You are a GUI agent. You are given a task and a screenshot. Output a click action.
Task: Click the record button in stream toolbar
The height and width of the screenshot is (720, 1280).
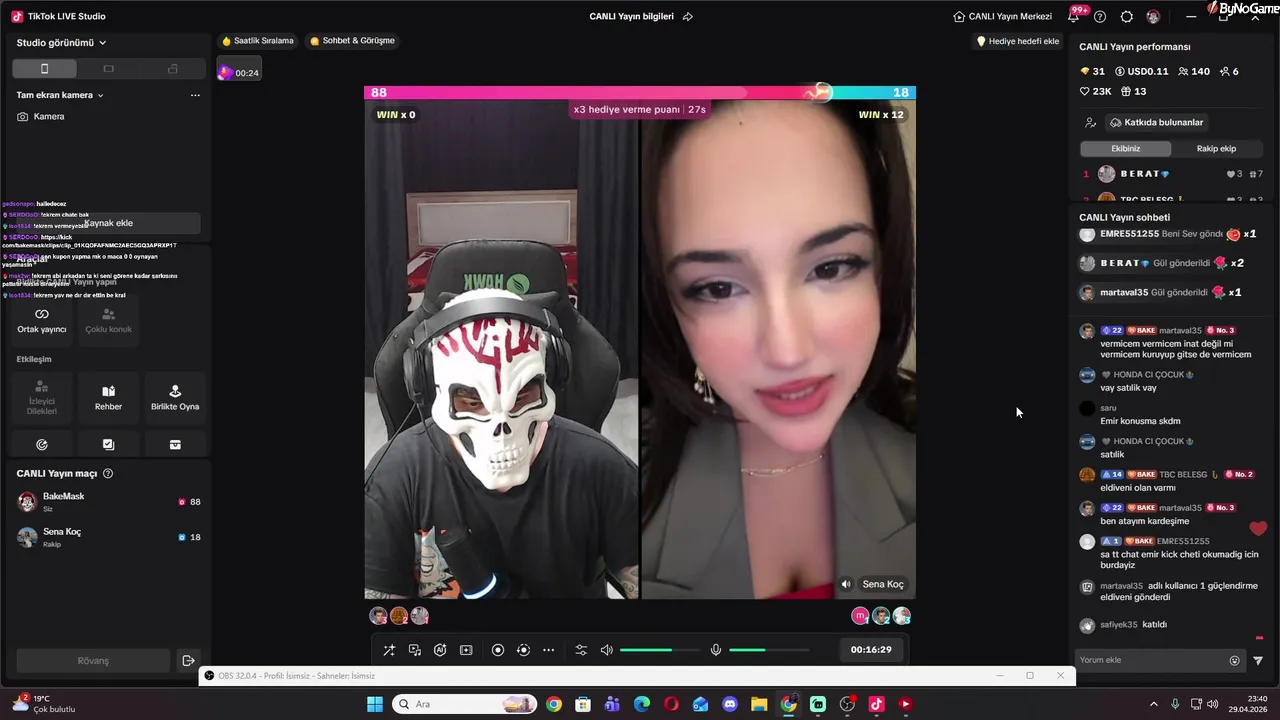498,650
